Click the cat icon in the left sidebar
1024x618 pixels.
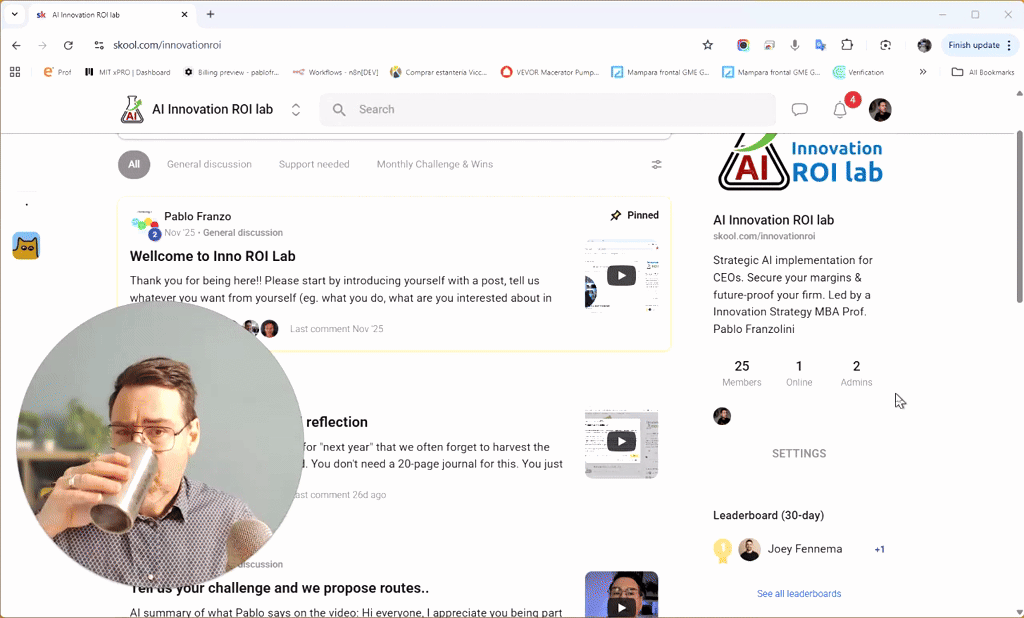tap(26, 246)
